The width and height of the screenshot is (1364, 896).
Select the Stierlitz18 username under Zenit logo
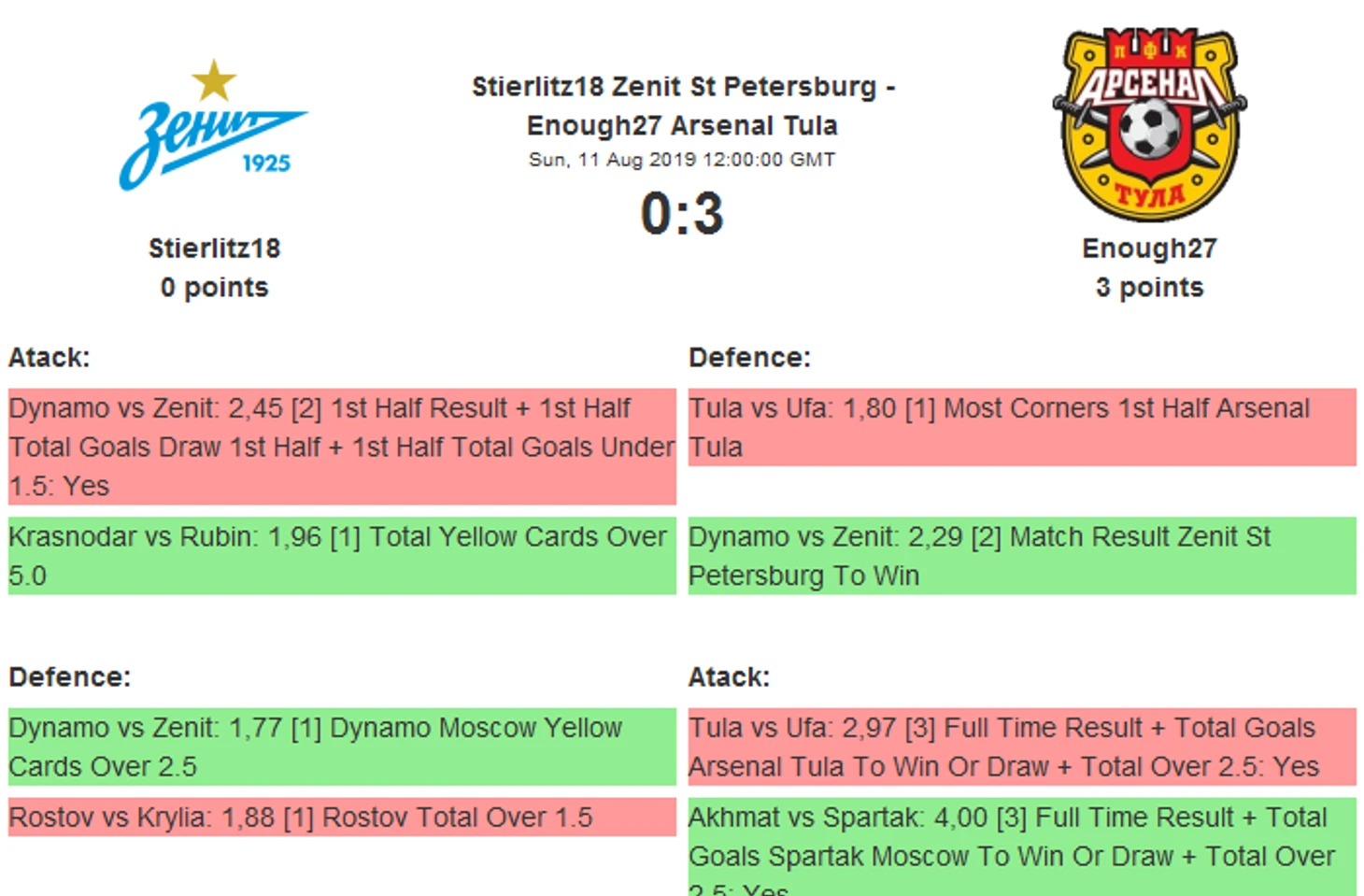(214, 249)
